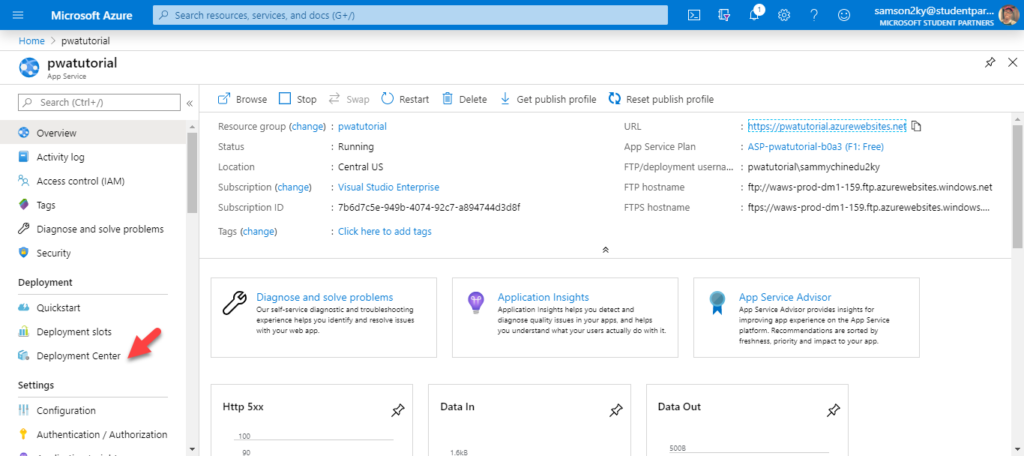This screenshot has height=456, width=1024.
Task: Collapse the essentials section chevron
Action: 605,250
